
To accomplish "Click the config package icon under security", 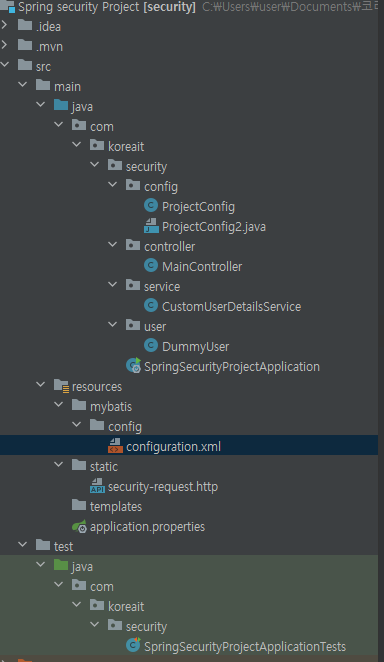I will [x=133, y=185].
